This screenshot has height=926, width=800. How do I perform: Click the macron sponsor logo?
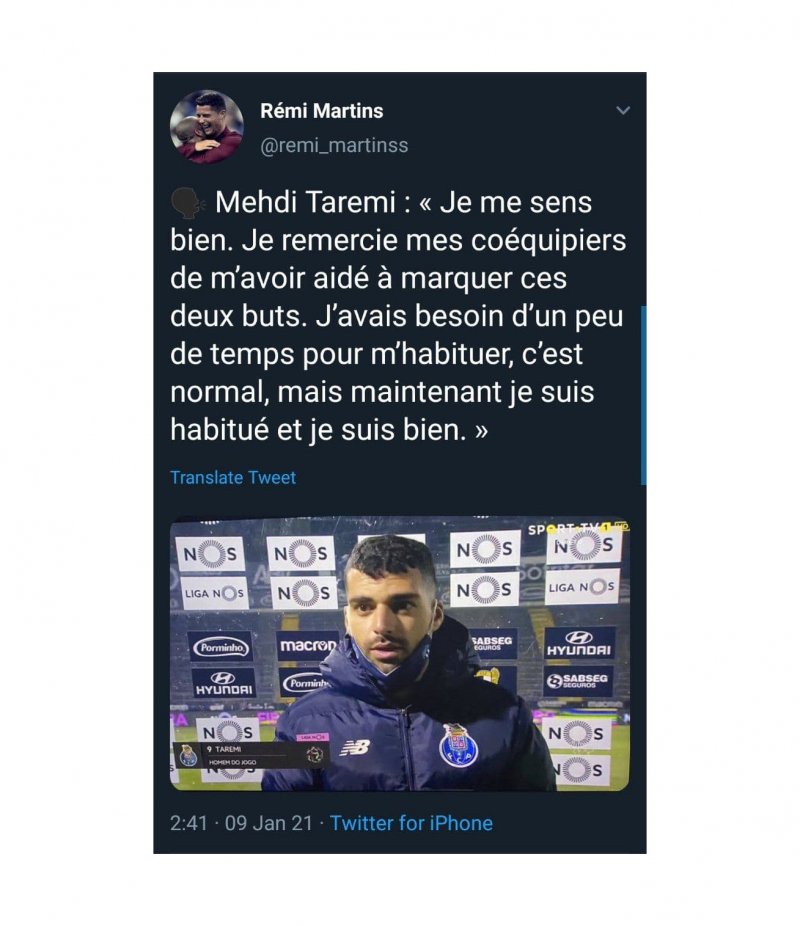tap(307, 645)
